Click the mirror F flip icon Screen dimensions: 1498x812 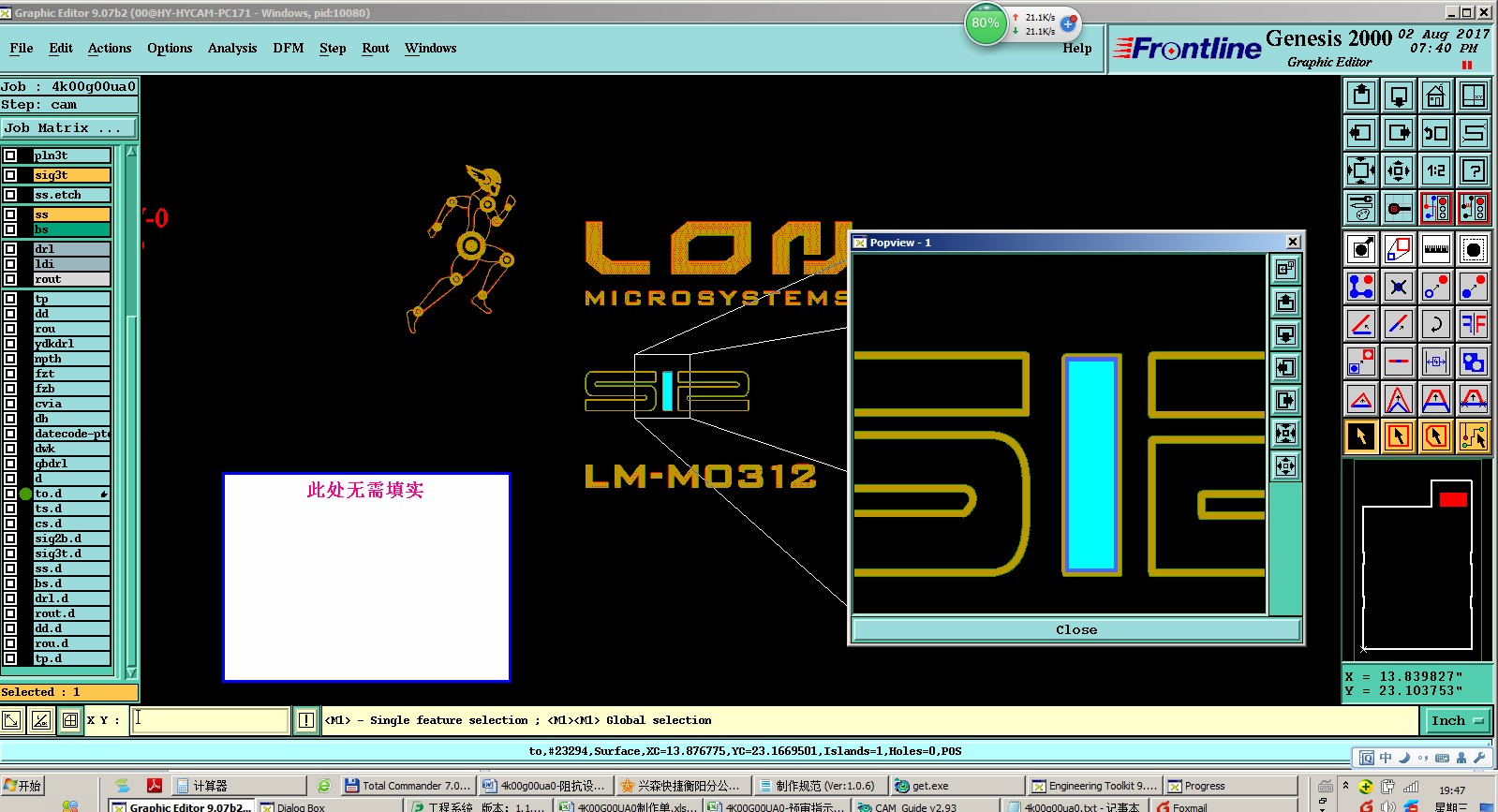(1474, 324)
